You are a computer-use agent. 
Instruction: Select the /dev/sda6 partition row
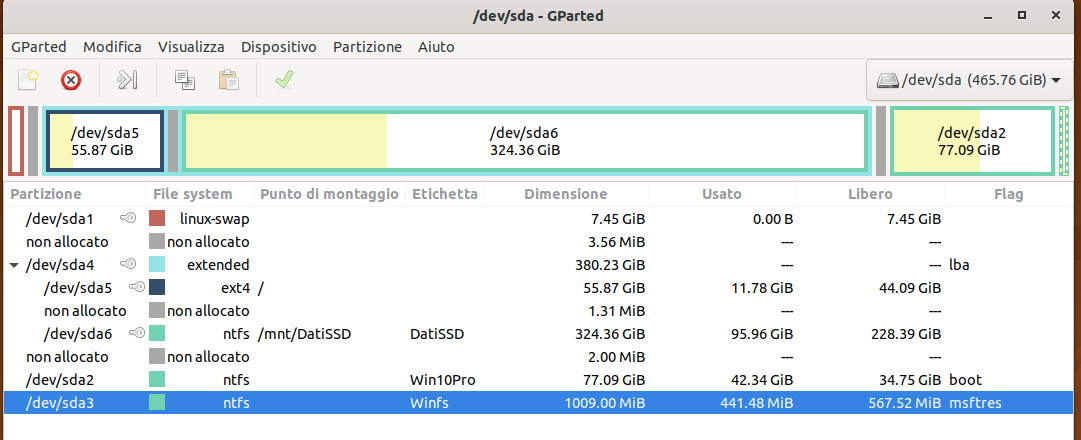click(540, 334)
